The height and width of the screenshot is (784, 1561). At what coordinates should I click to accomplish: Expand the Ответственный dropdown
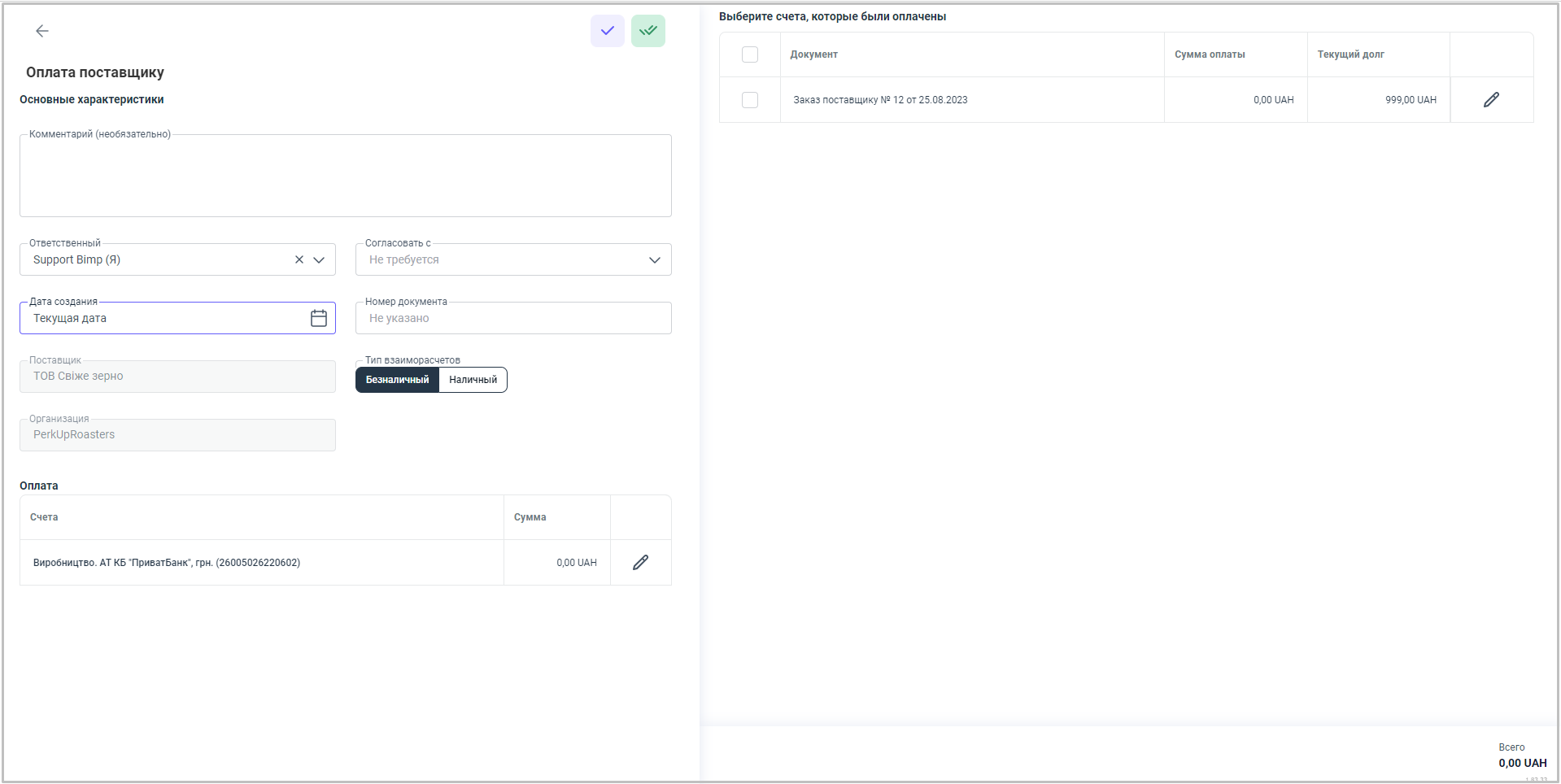pos(319,260)
